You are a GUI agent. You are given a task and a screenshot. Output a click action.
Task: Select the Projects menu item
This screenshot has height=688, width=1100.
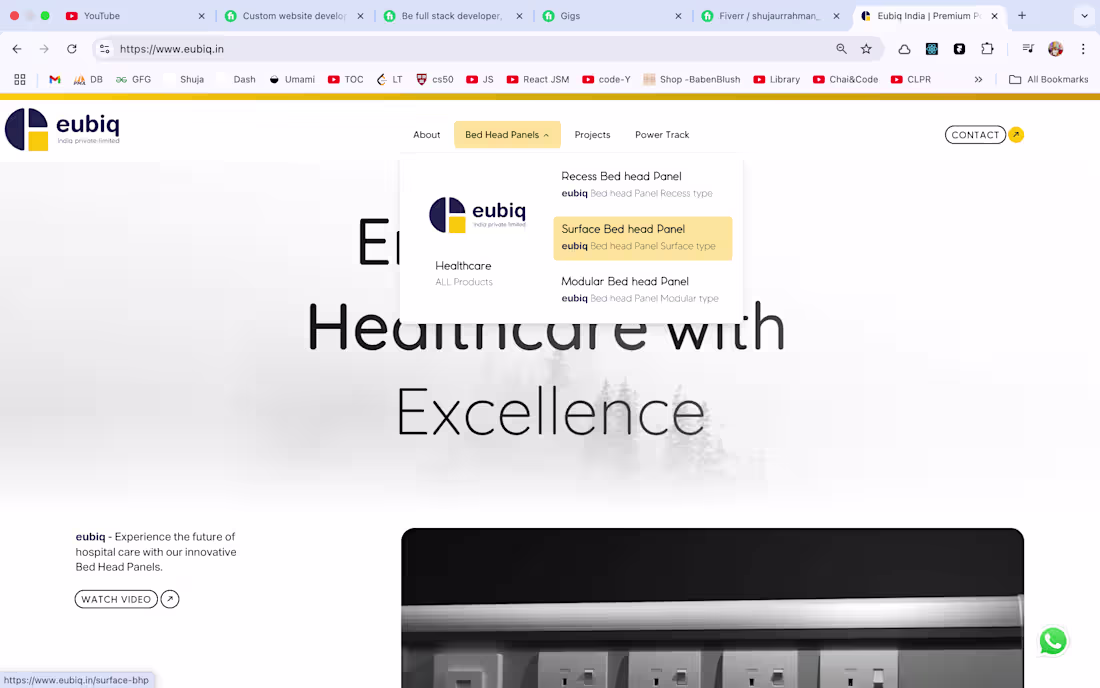[x=592, y=134]
